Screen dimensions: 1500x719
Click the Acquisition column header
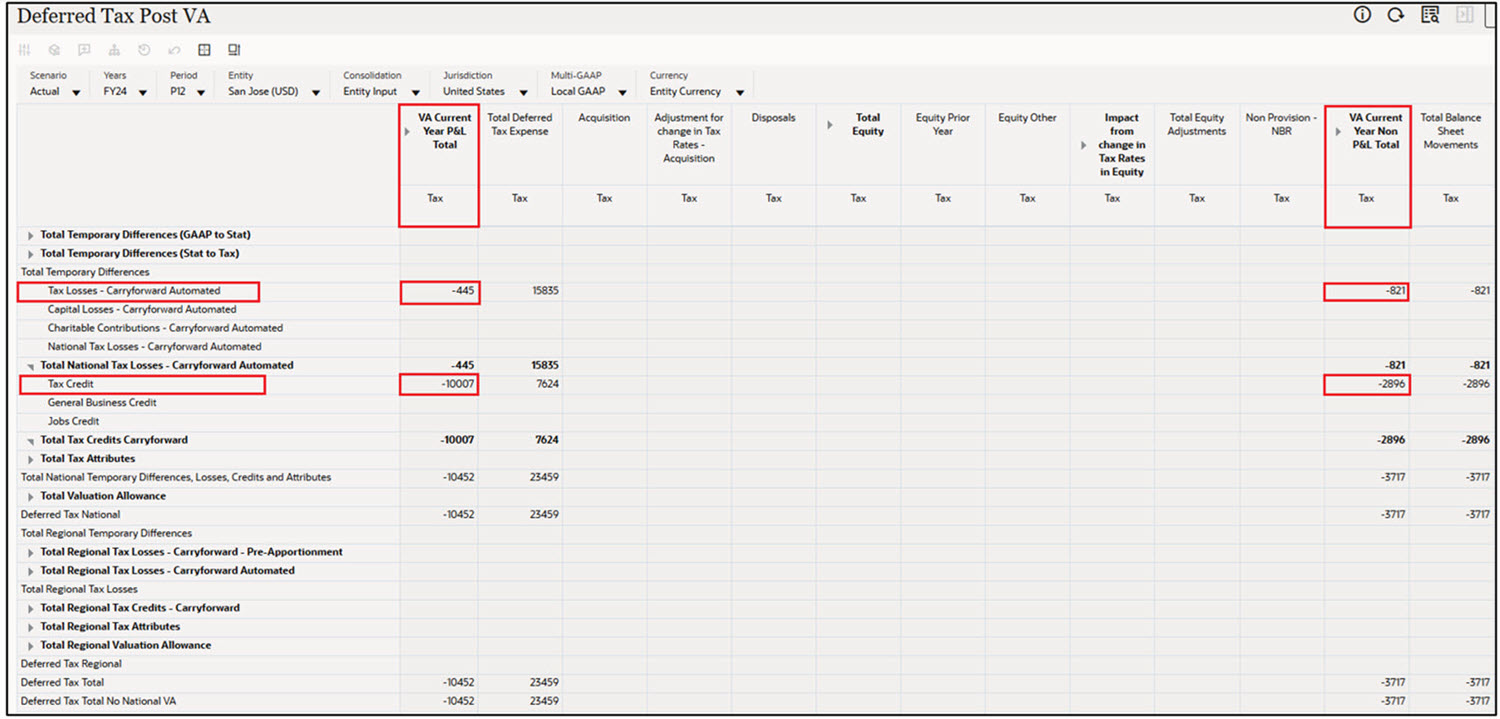click(604, 118)
